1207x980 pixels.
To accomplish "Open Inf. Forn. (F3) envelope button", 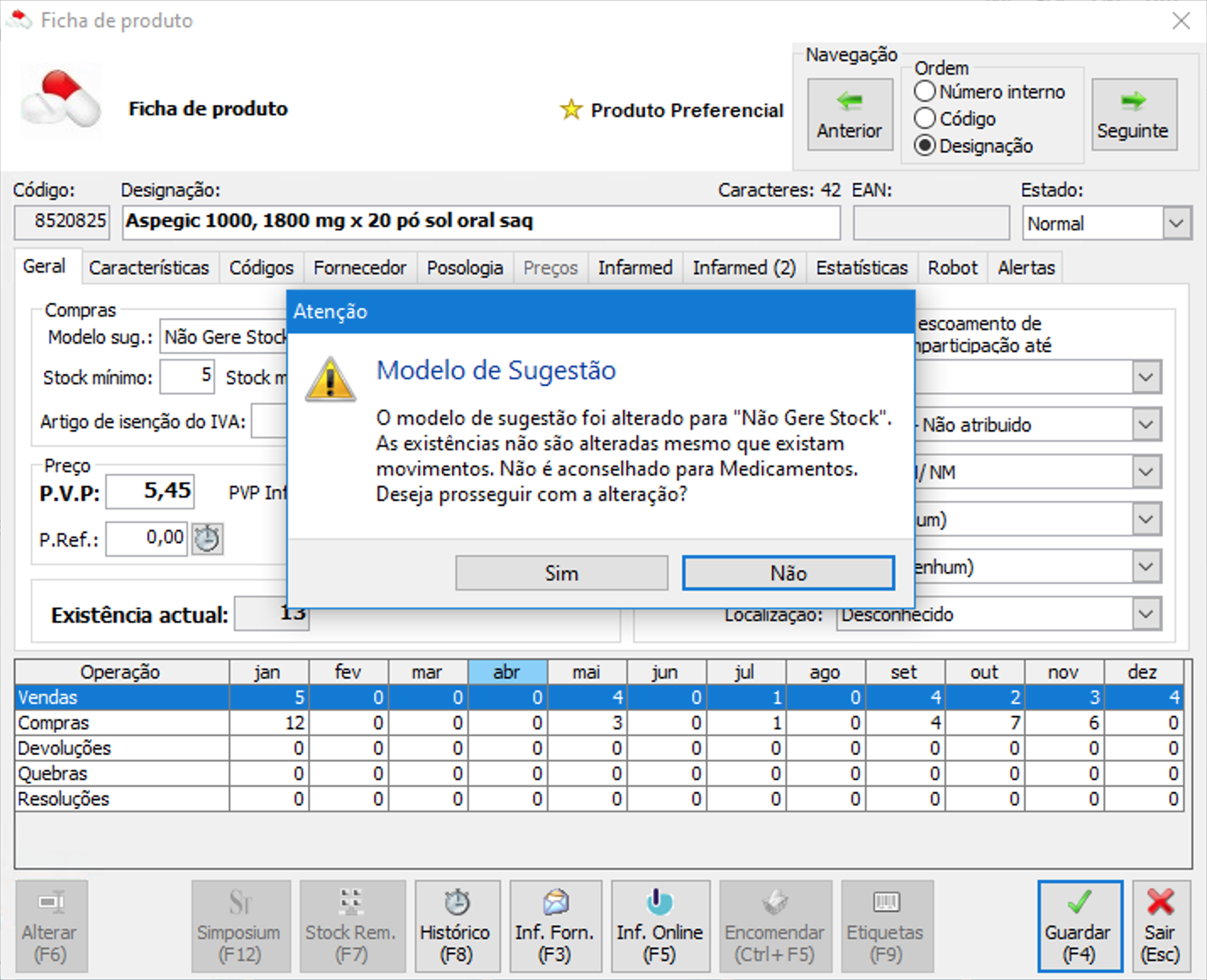I will [x=555, y=926].
